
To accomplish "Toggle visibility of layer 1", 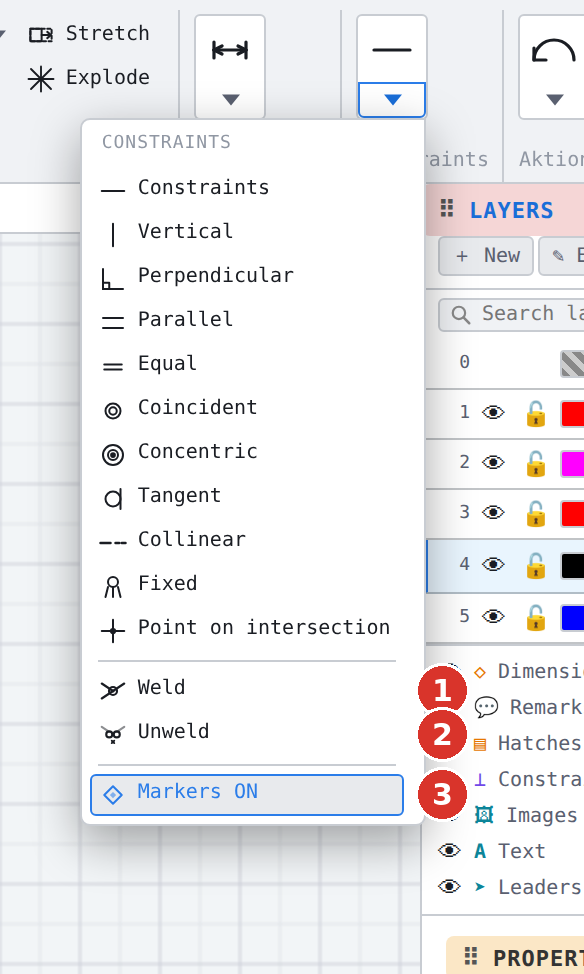I will [493, 413].
